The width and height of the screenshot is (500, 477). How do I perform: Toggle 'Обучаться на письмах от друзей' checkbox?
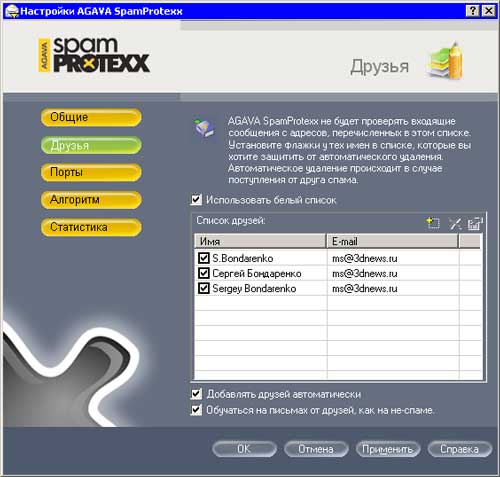click(196, 409)
